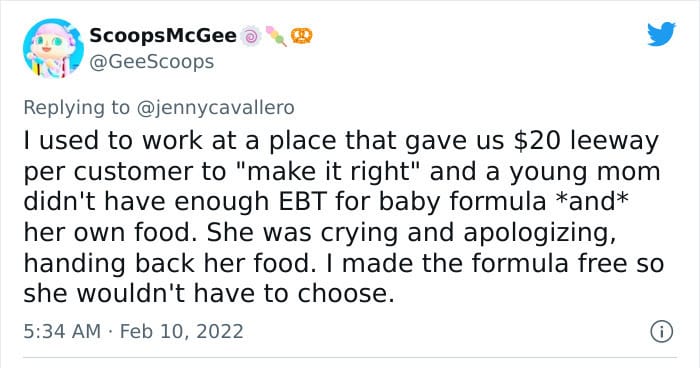Click the divider line below the timestamp
This screenshot has width=700, height=368.
350,357
